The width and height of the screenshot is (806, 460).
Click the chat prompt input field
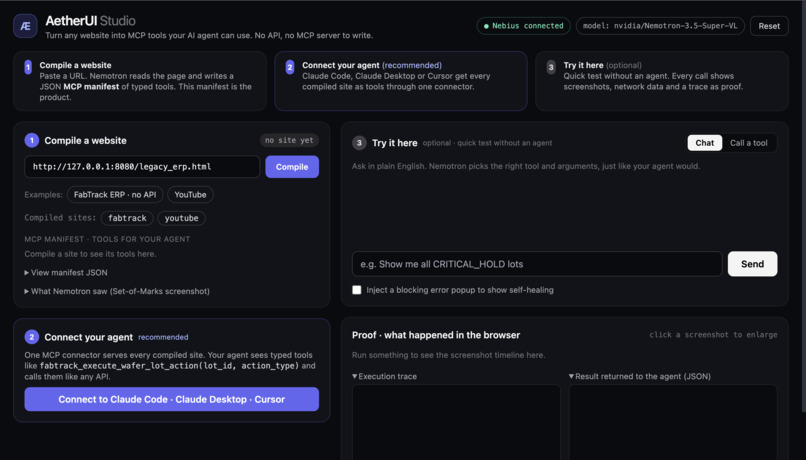coord(537,264)
